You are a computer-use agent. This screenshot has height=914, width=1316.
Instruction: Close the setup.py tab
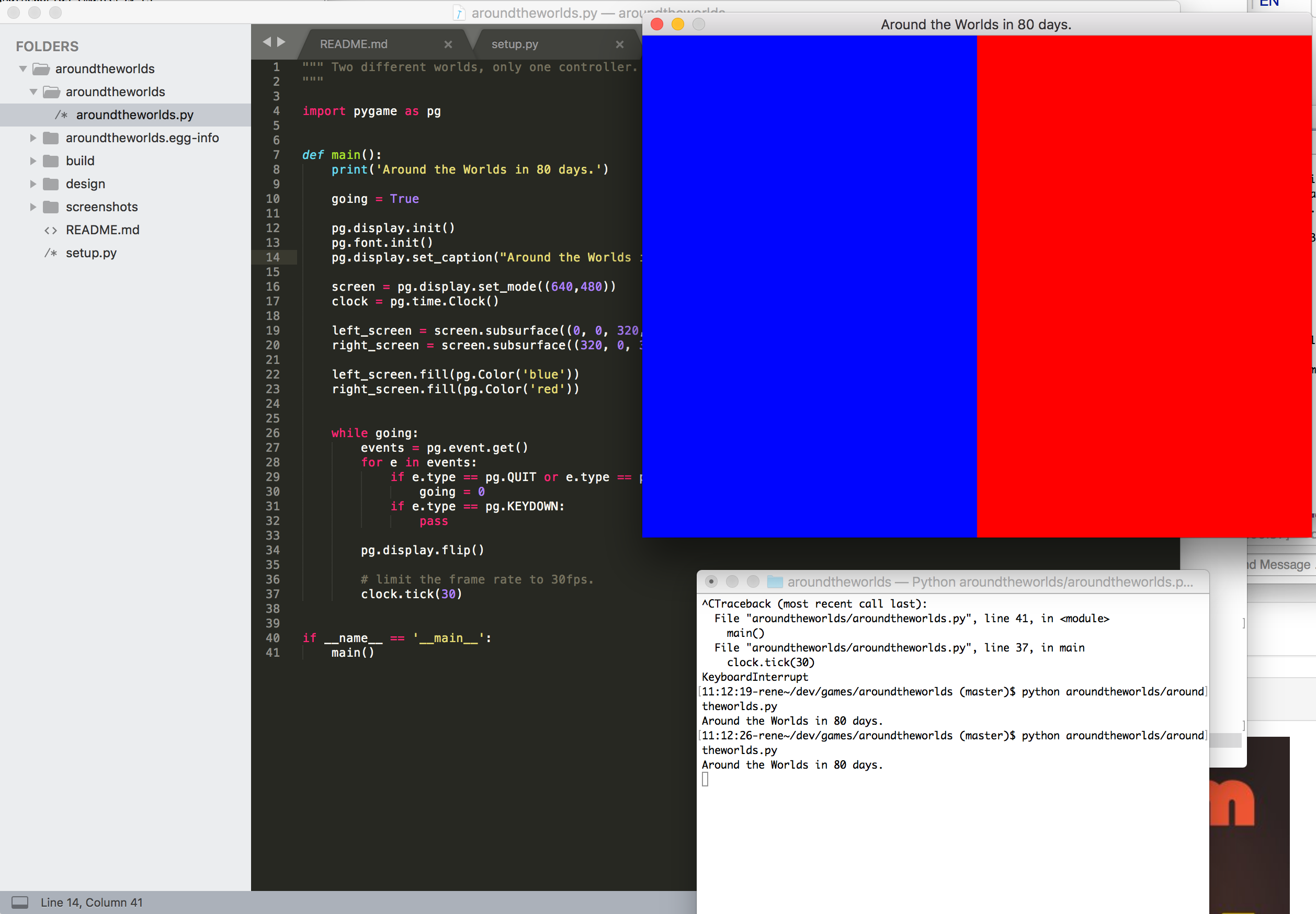(619, 44)
